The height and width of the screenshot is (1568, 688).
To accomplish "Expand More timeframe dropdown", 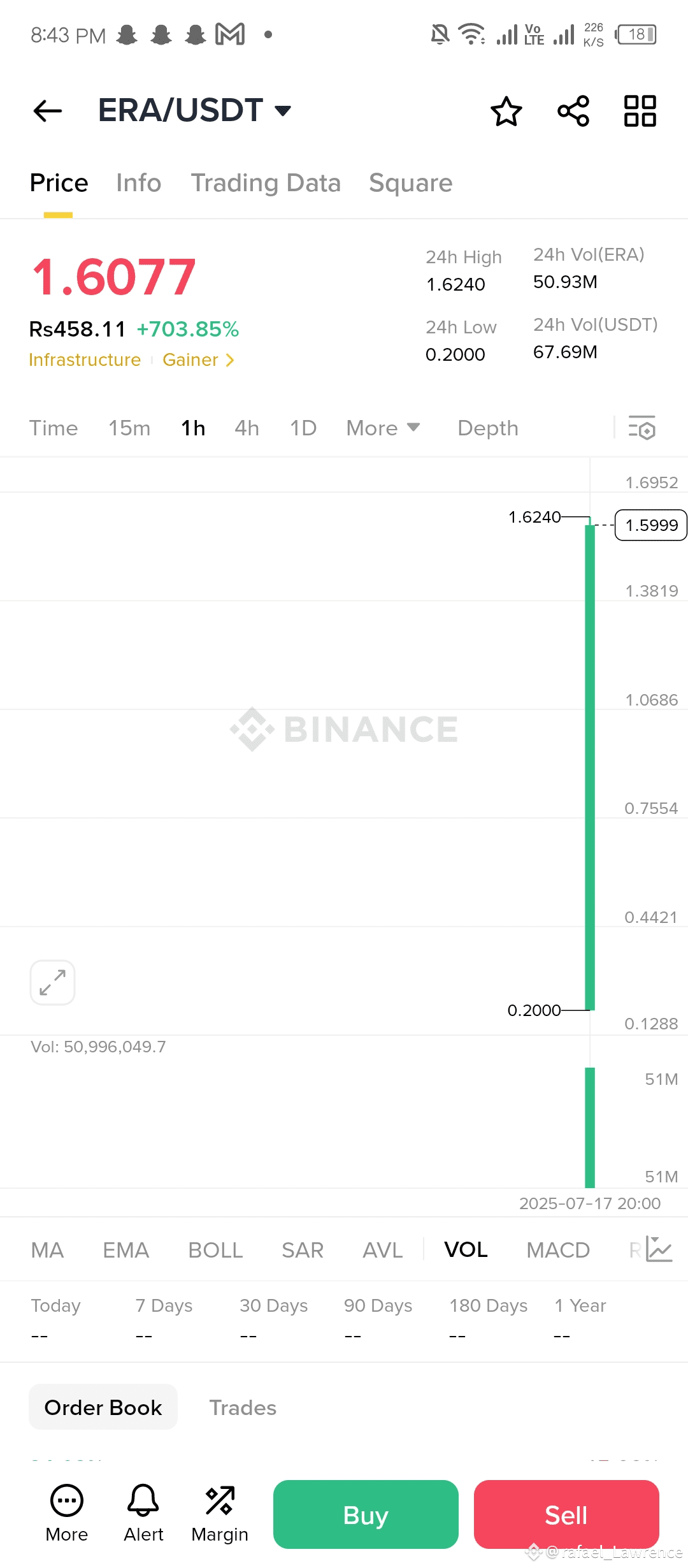I will [383, 428].
